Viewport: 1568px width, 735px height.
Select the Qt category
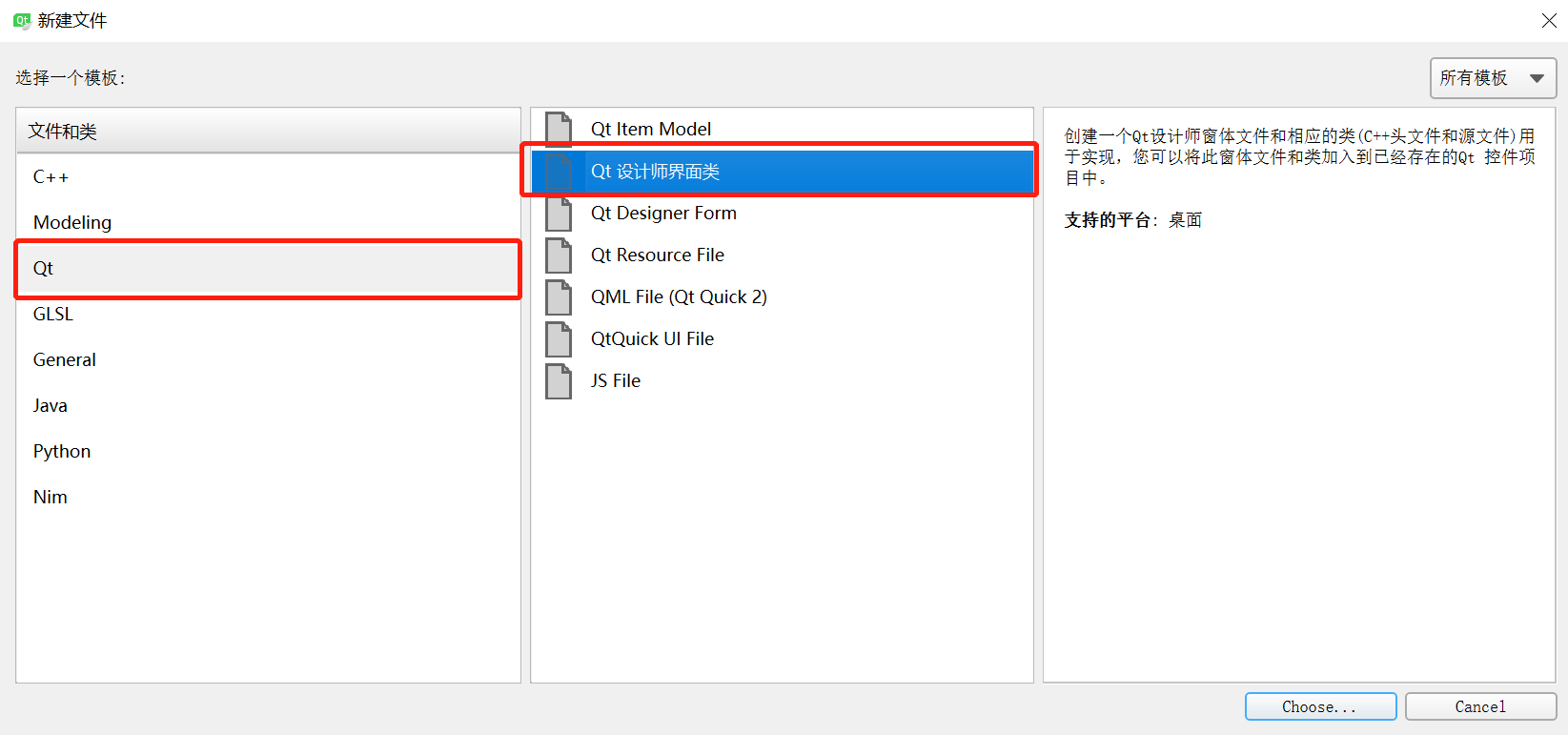point(268,268)
